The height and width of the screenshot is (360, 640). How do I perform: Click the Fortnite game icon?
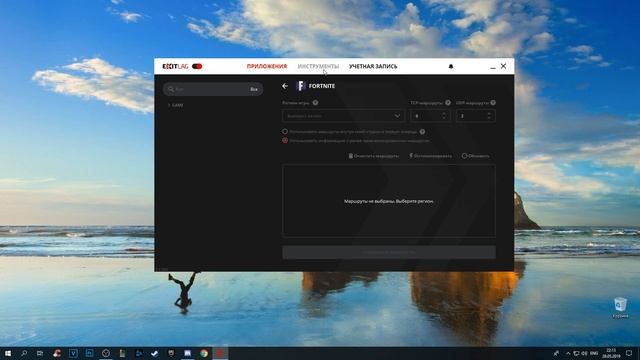pos(301,86)
